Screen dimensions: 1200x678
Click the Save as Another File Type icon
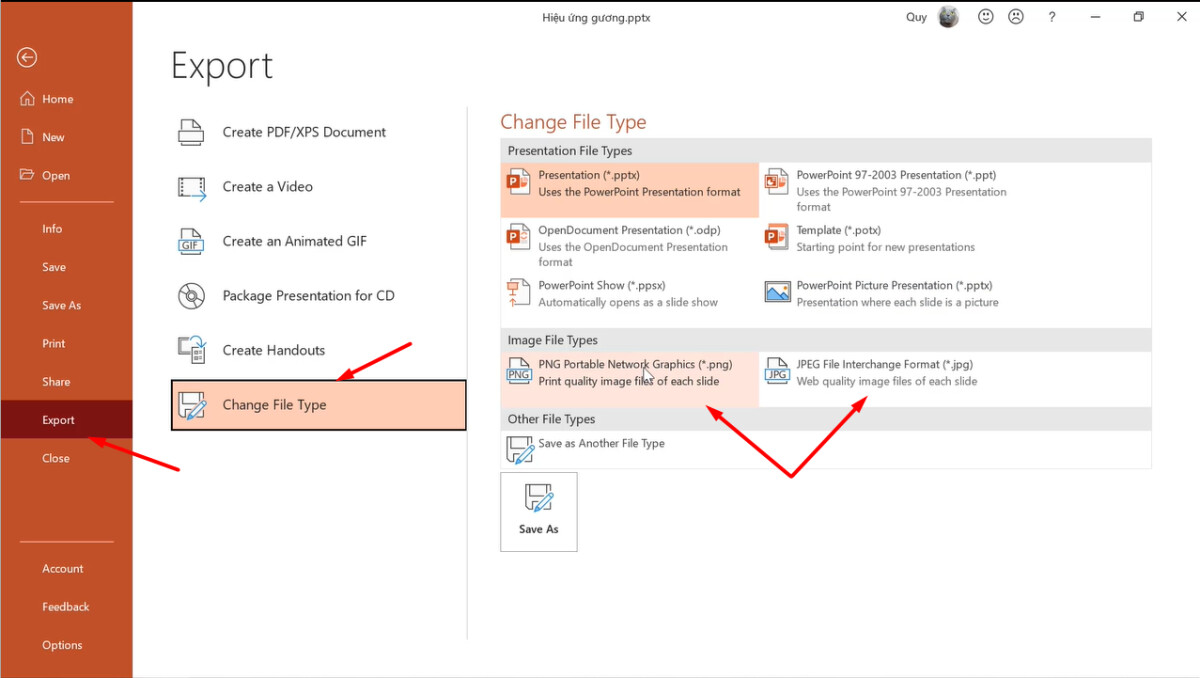tap(520, 450)
